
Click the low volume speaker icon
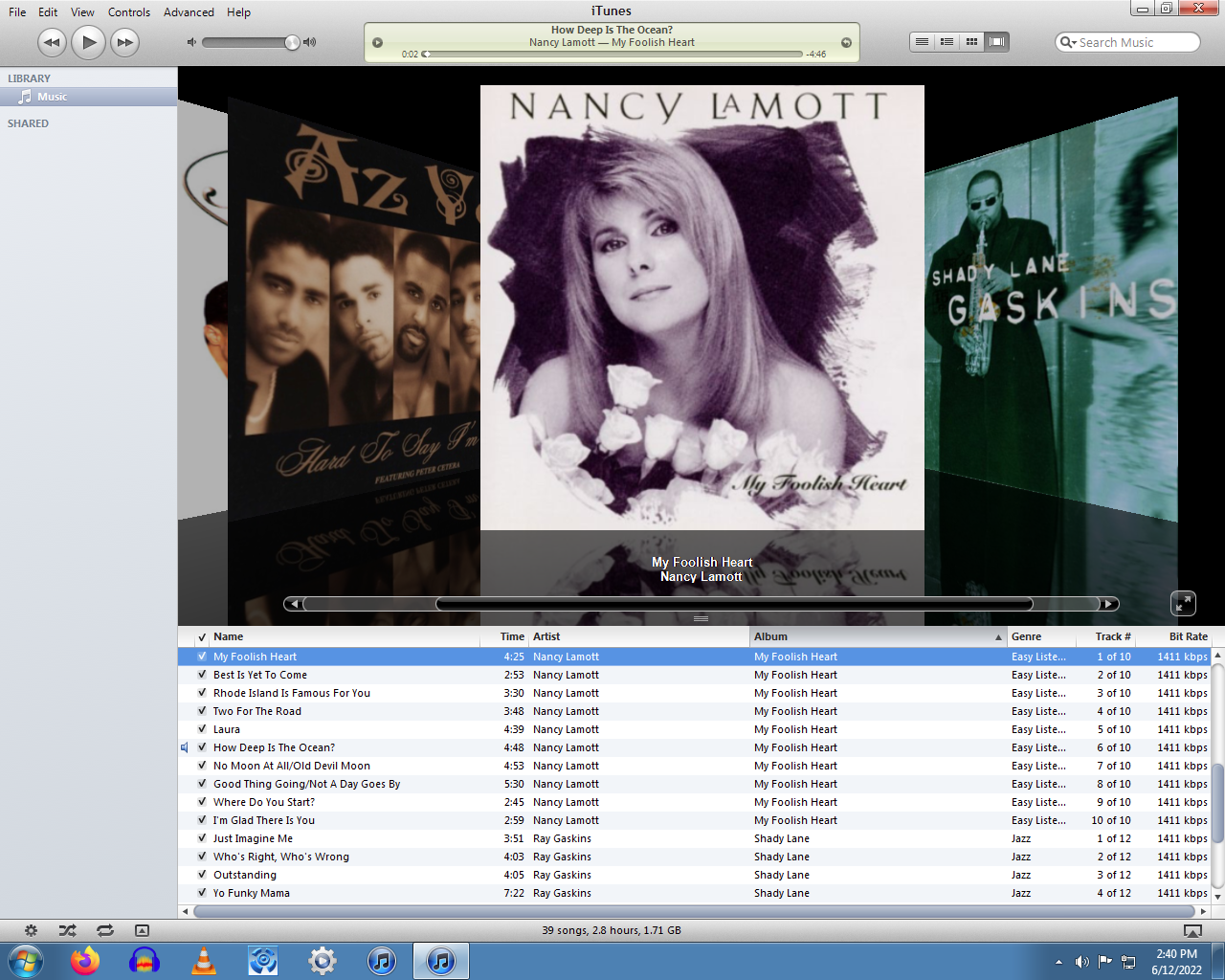pyautogui.click(x=191, y=42)
